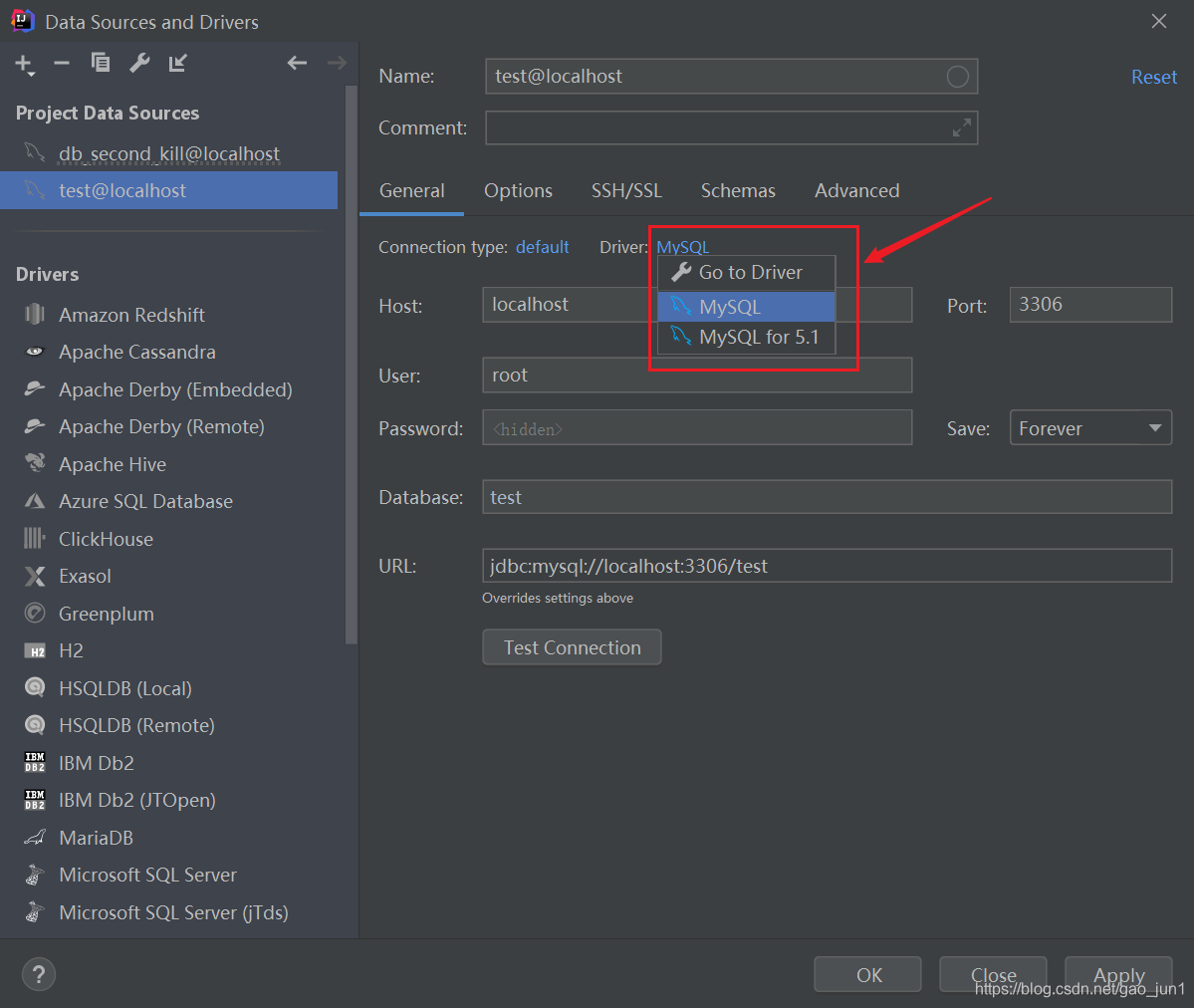The image size is (1194, 1008).
Task: Click the default connection type link
Action: 542,247
